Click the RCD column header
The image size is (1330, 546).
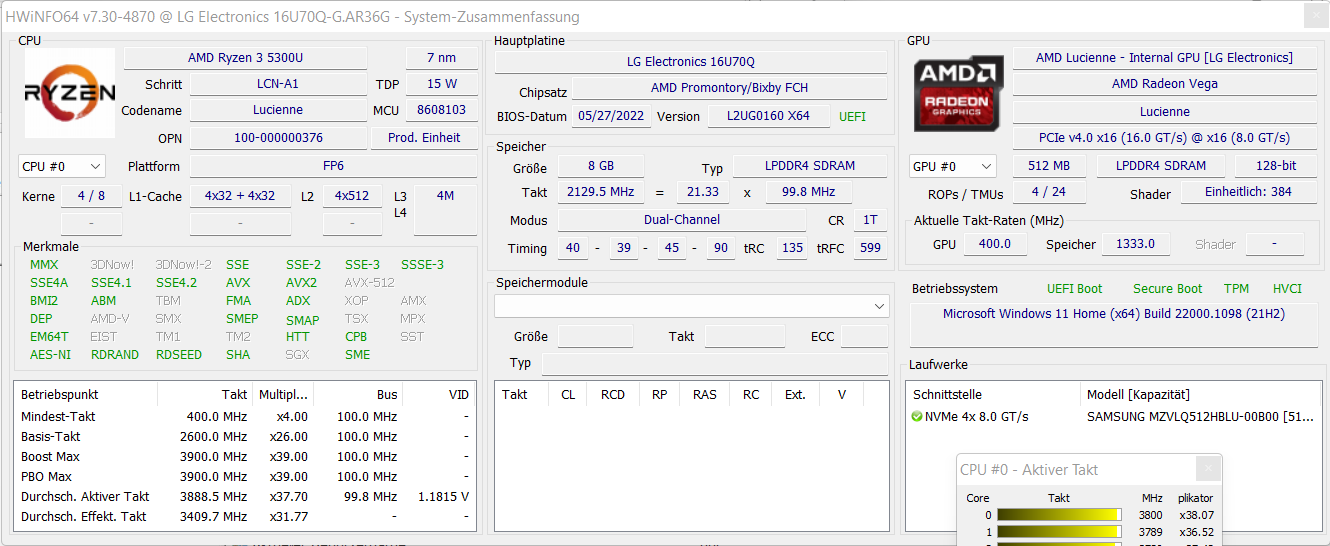pos(613,394)
